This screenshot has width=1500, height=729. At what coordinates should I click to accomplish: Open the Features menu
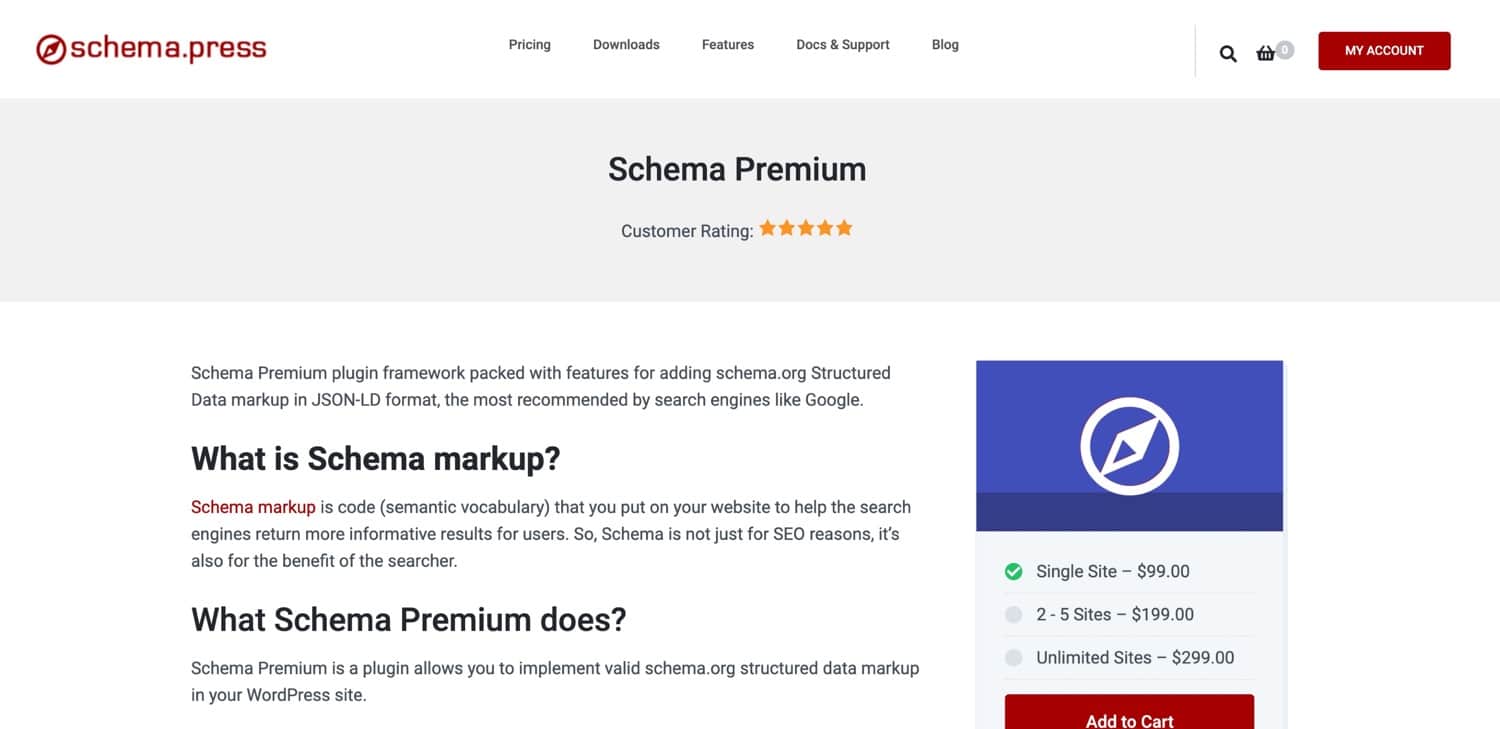(727, 44)
